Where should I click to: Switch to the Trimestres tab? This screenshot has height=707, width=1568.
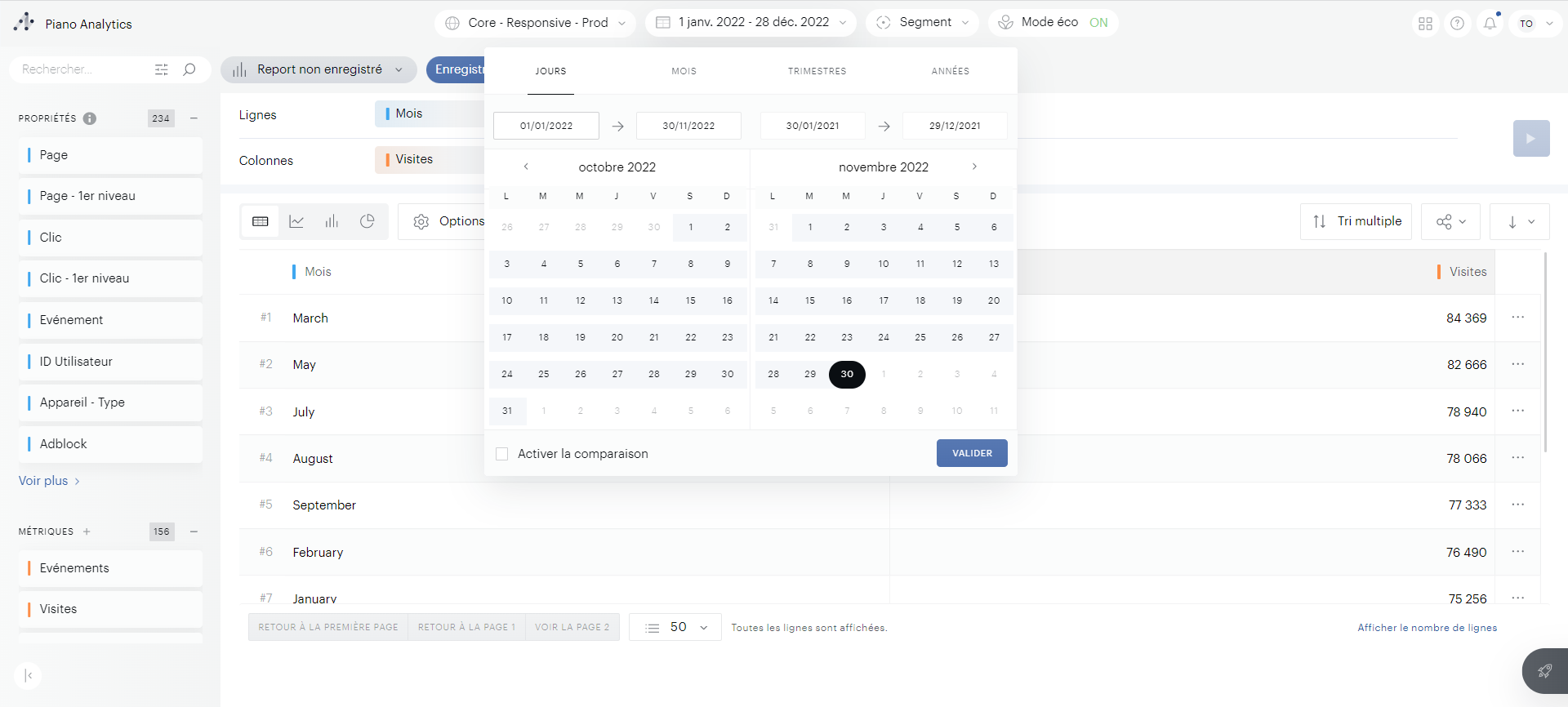(817, 71)
